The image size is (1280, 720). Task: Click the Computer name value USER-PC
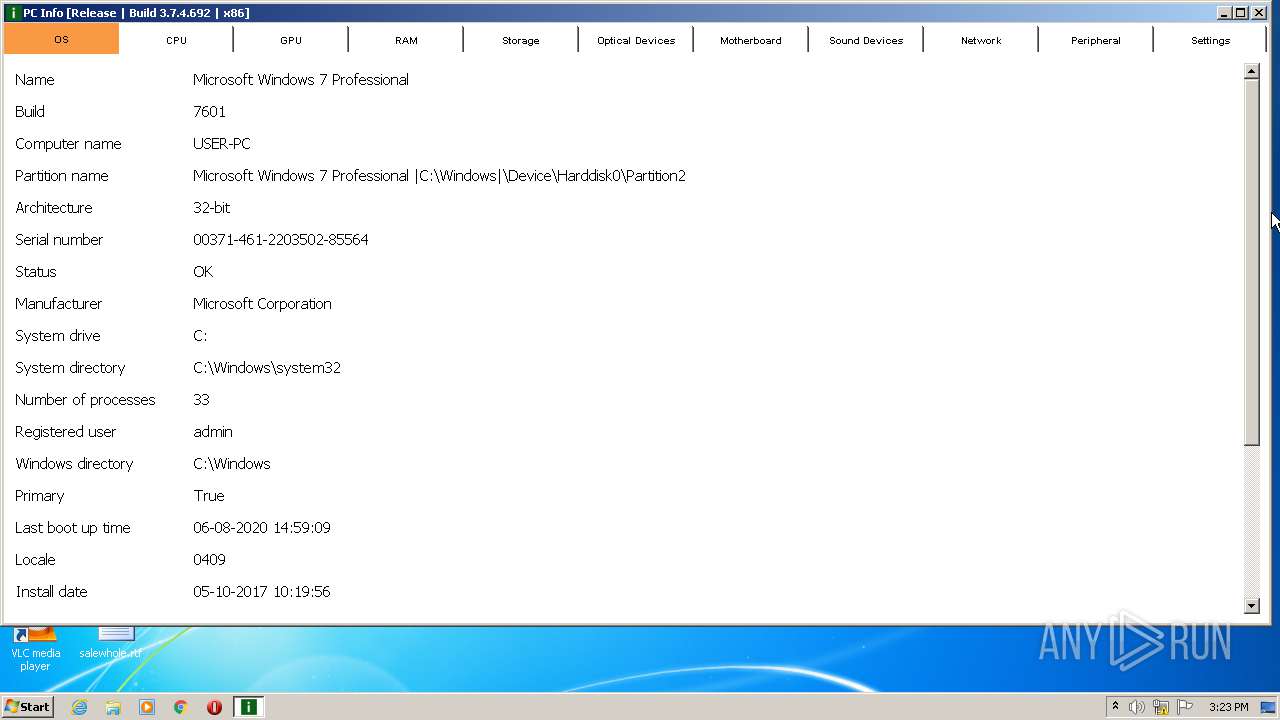pyautogui.click(x=222, y=144)
